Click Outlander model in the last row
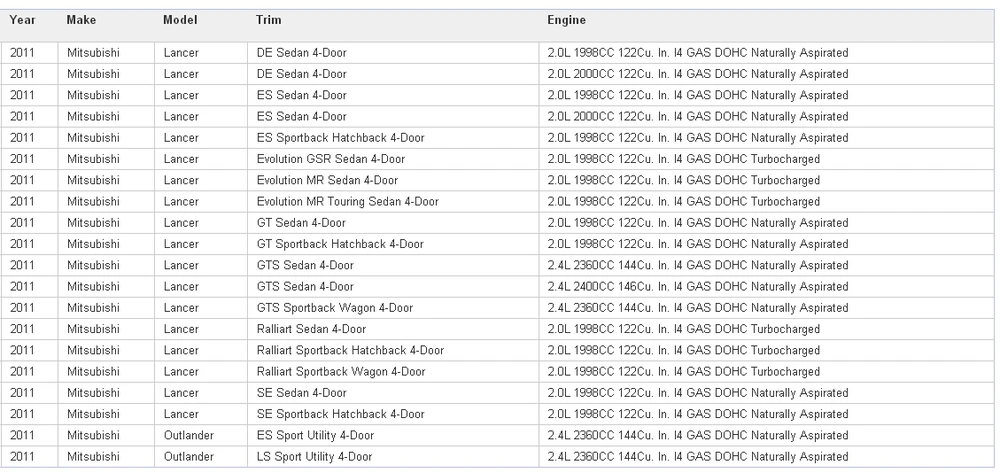Screen dimensions: 1000x472 click(189, 457)
